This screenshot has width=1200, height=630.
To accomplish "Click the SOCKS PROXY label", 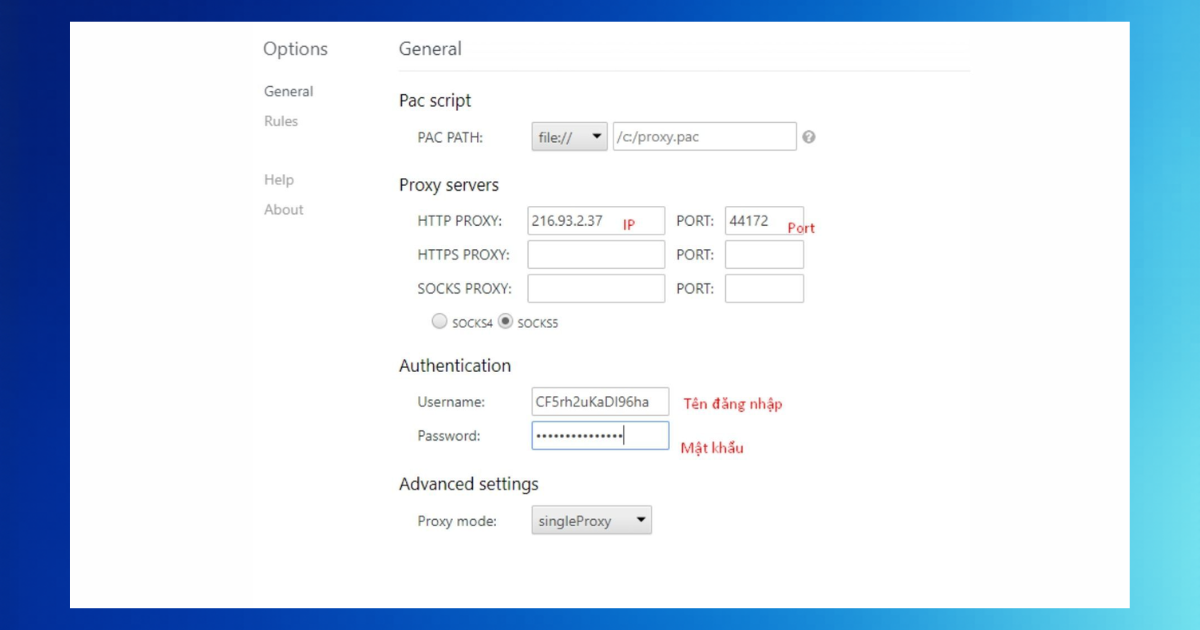I will [465, 289].
